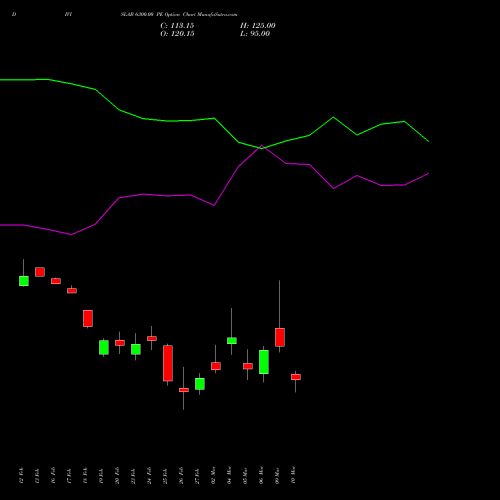Click the "20 Feb" date axis label
This screenshot has width=500, height=500.
pyautogui.click(x=117, y=476)
